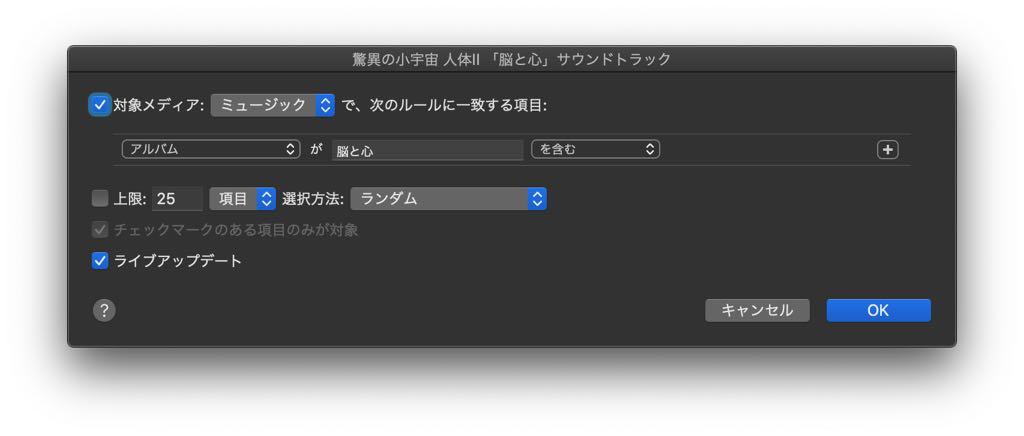Open help with the question mark button
This screenshot has width=1024, height=436.
click(x=104, y=310)
